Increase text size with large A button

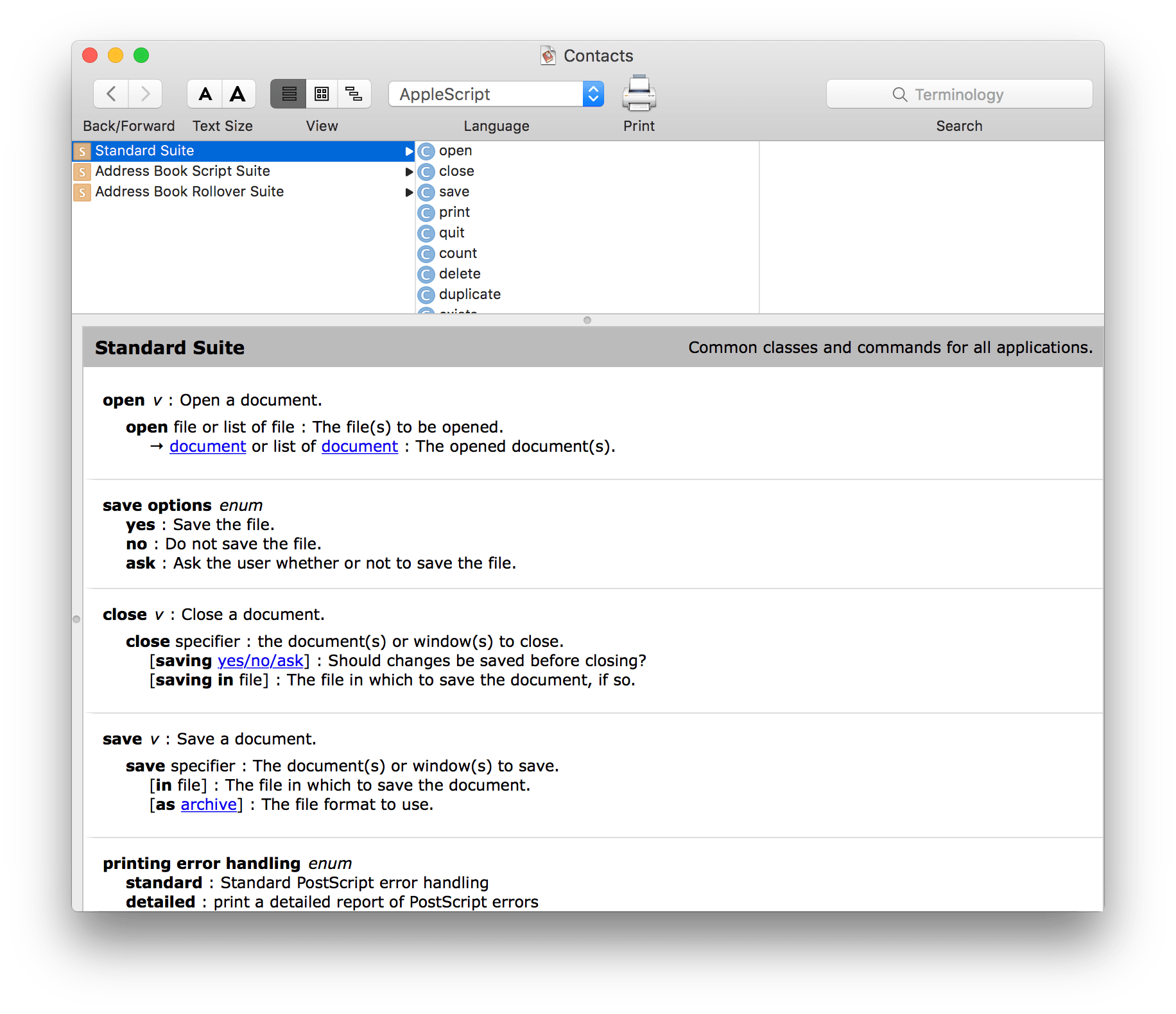click(x=238, y=94)
